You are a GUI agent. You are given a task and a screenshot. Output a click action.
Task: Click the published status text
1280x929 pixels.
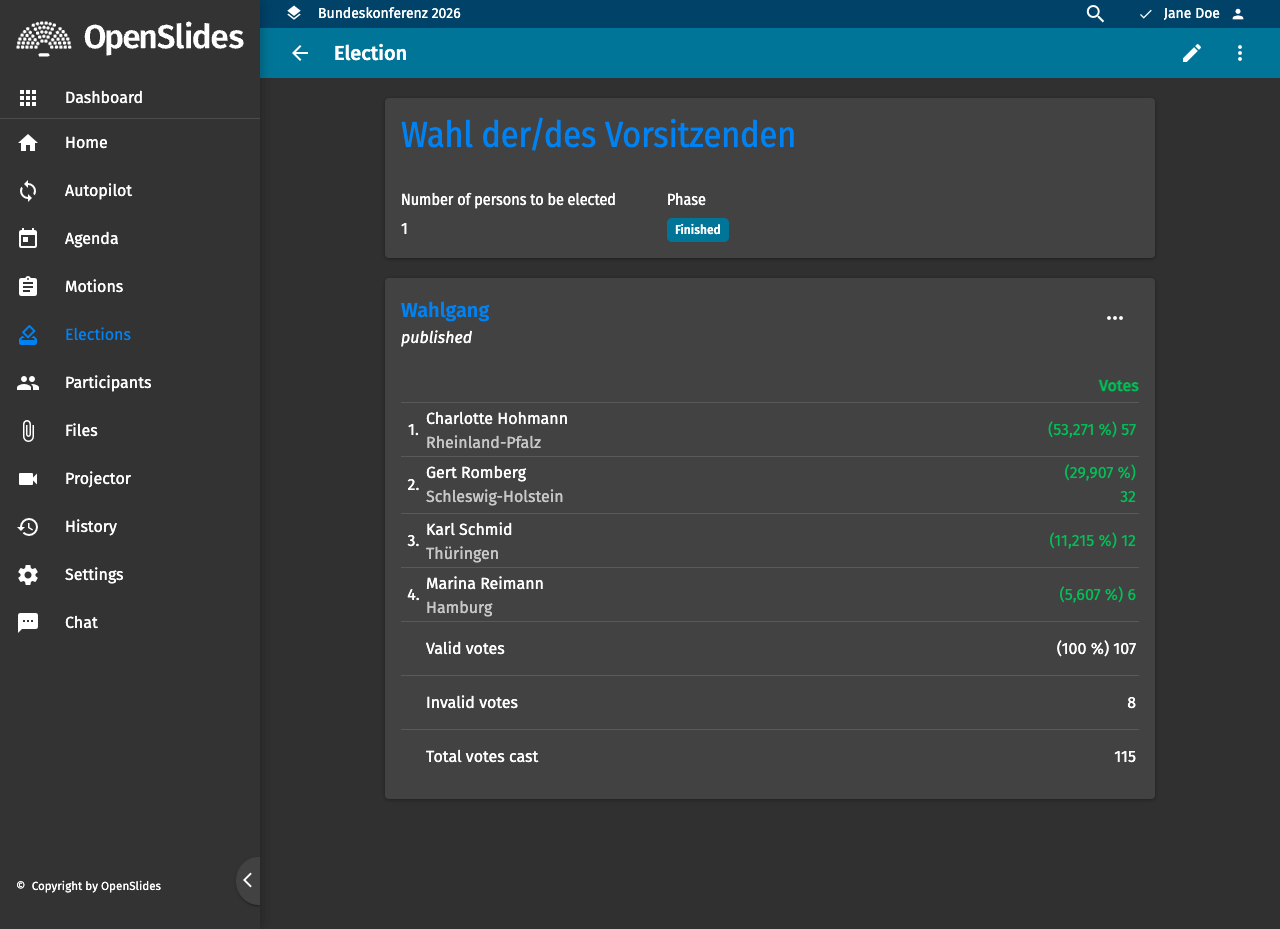click(436, 338)
